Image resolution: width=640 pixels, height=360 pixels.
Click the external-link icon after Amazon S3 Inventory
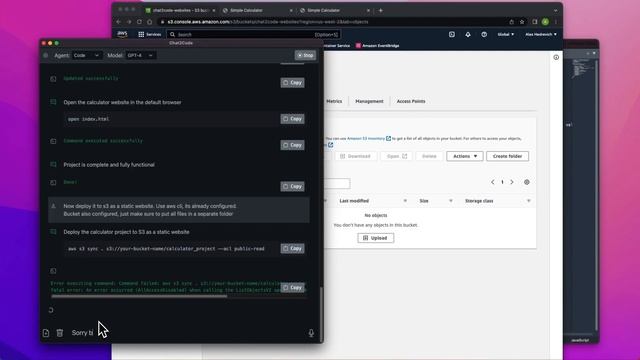(388, 138)
